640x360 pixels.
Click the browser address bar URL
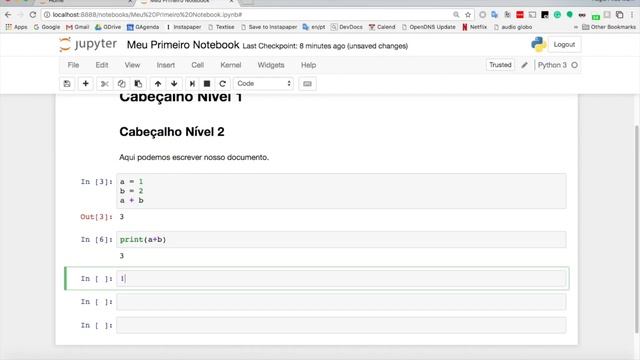pos(147,15)
